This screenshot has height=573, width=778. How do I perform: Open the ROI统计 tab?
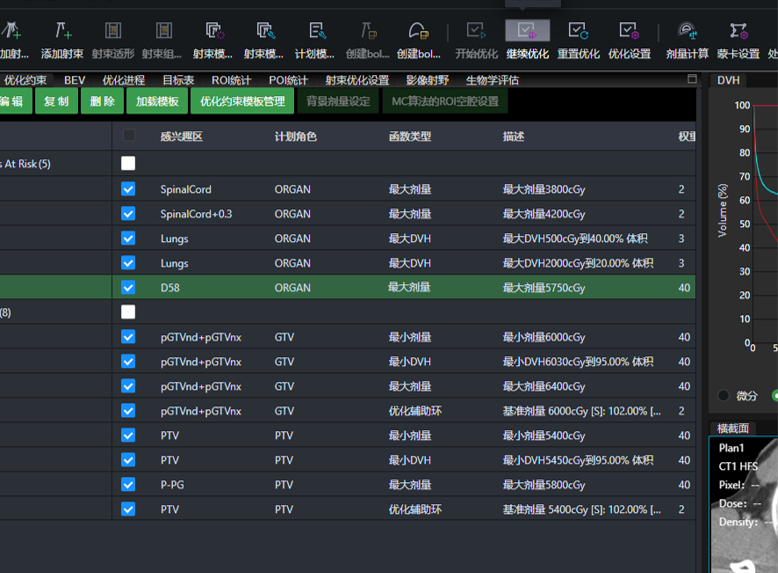point(231,80)
